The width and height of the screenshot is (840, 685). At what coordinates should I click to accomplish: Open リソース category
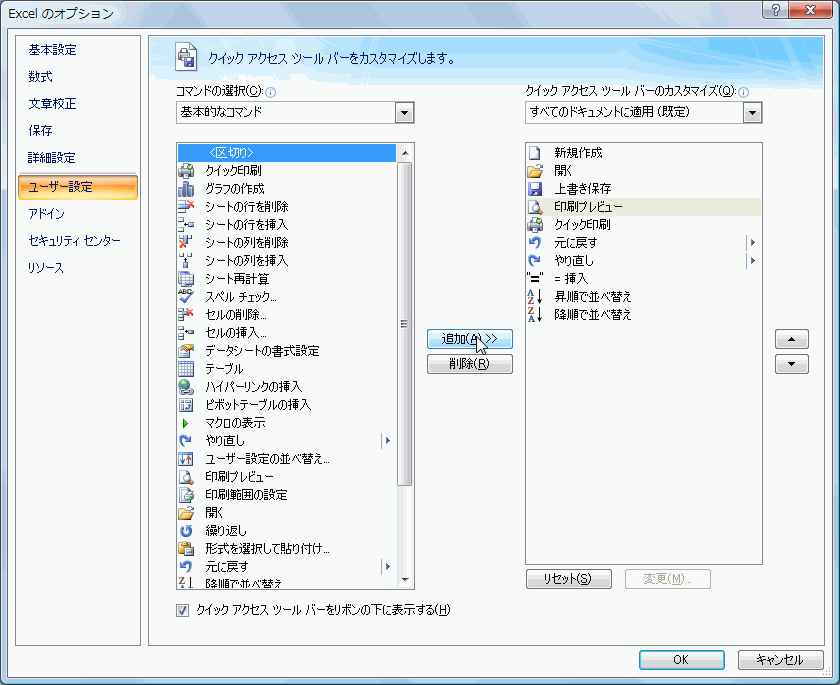pyautogui.click(x=46, y=268)
